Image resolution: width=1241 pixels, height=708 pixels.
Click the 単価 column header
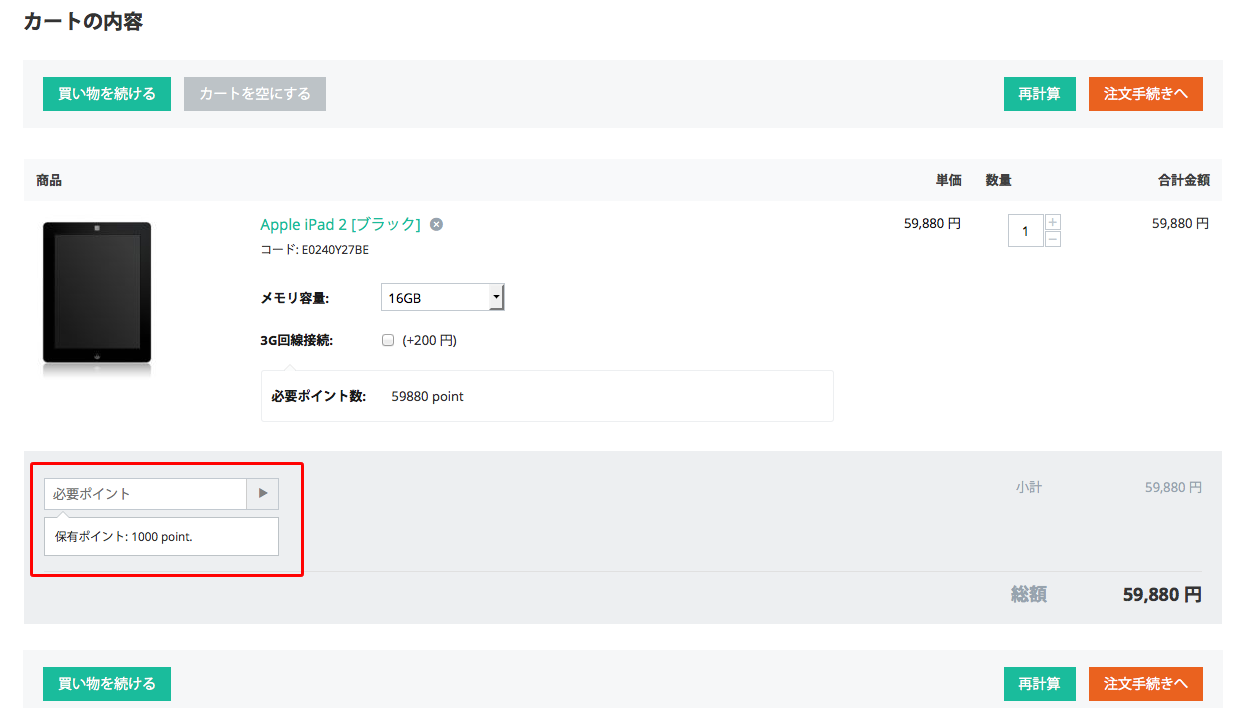click(x=948, y=180)
